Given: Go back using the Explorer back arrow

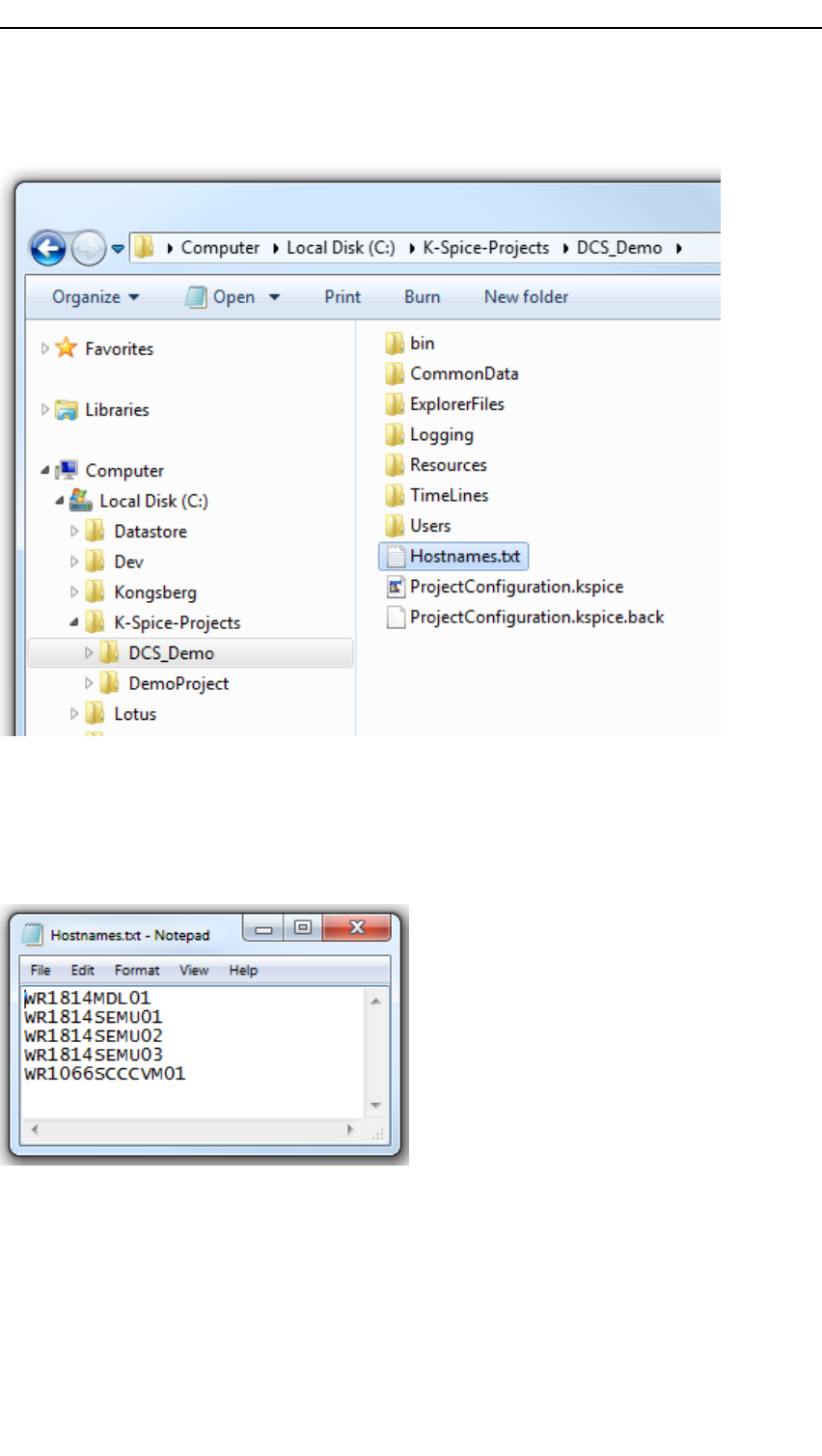Looking at the screenshot, I should [x=48, y=249].
